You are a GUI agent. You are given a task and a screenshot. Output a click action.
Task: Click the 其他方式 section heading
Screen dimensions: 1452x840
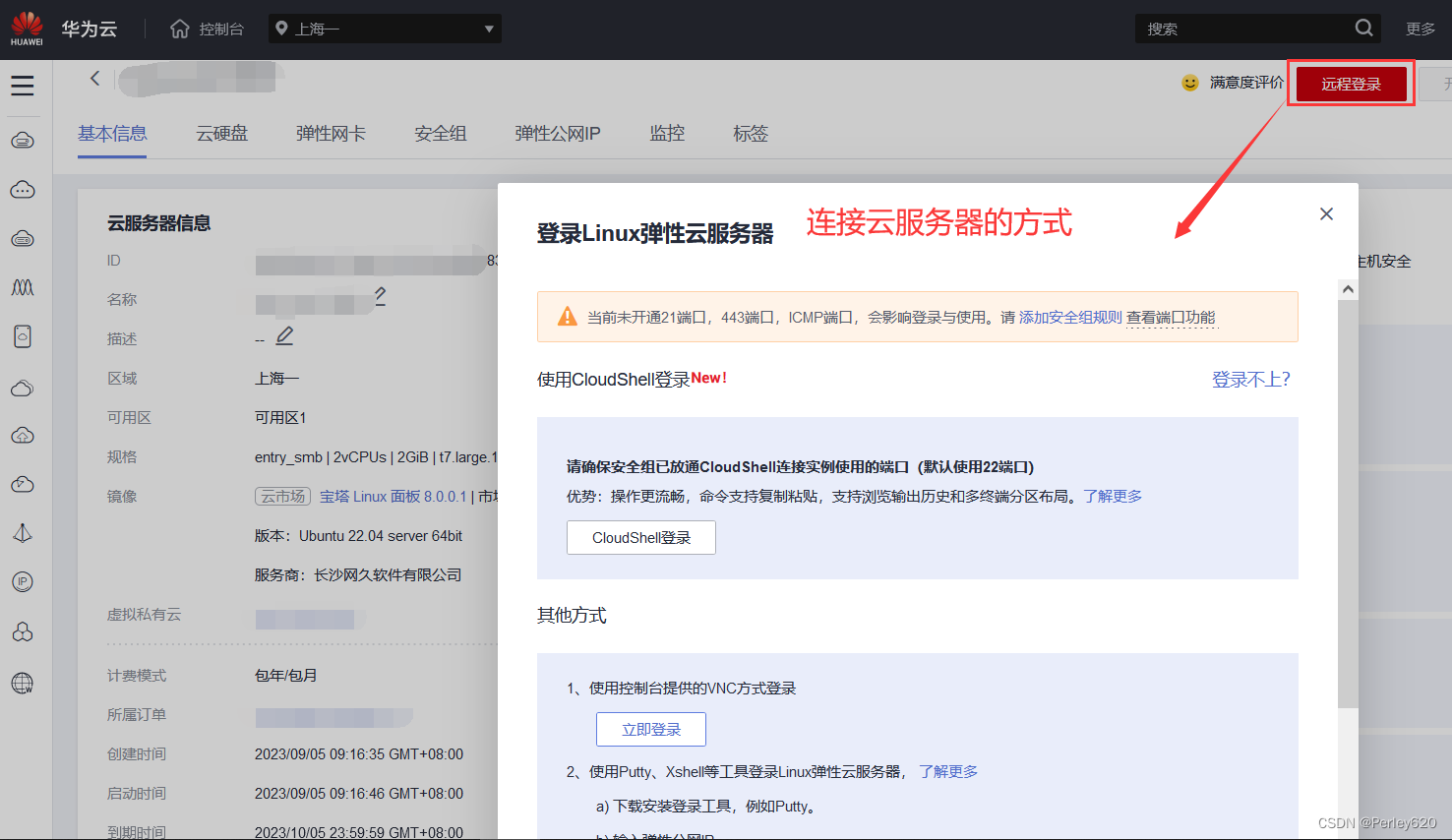572,616
